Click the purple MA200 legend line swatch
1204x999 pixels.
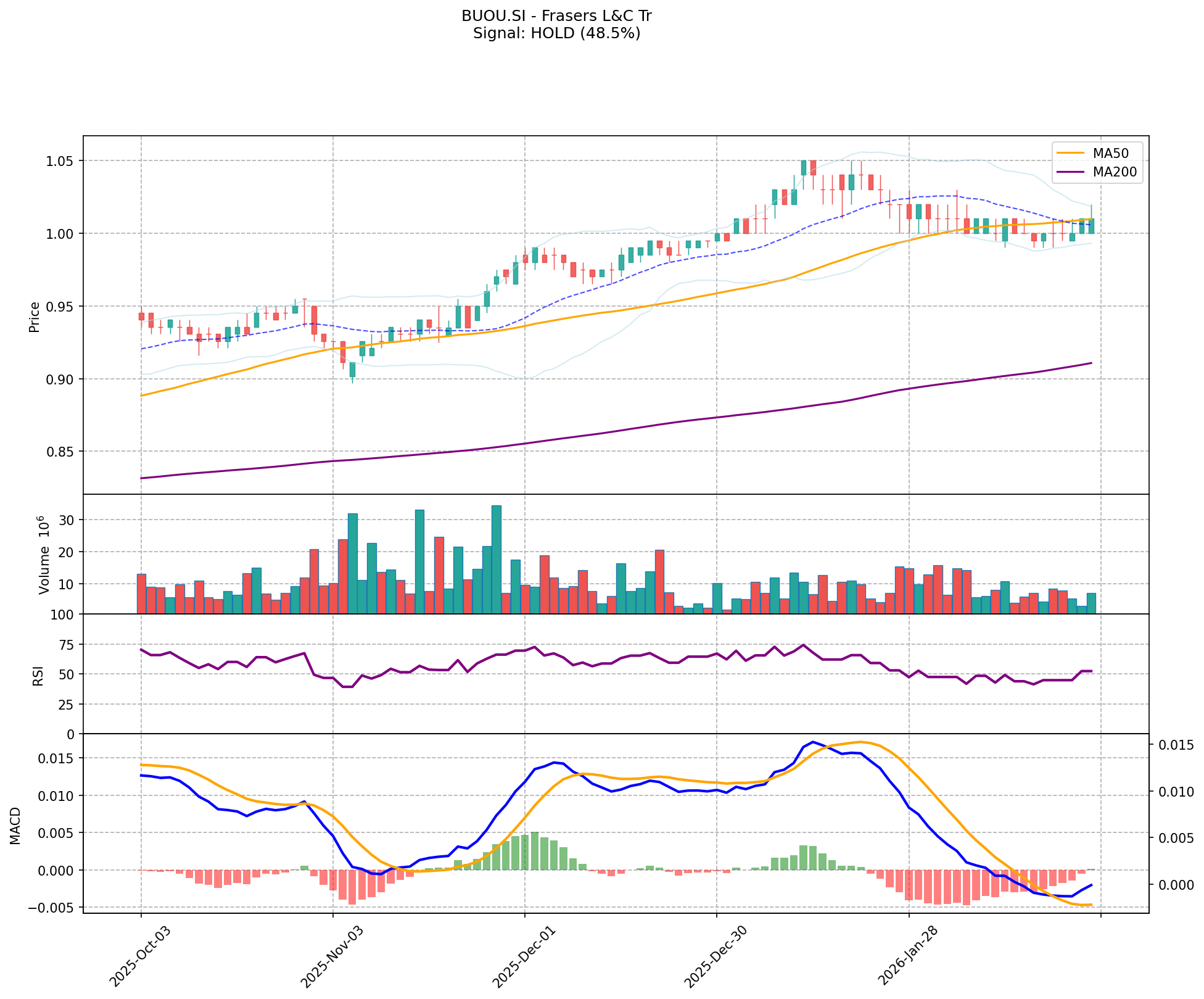pyautogui.click(x=1070, y=172)
